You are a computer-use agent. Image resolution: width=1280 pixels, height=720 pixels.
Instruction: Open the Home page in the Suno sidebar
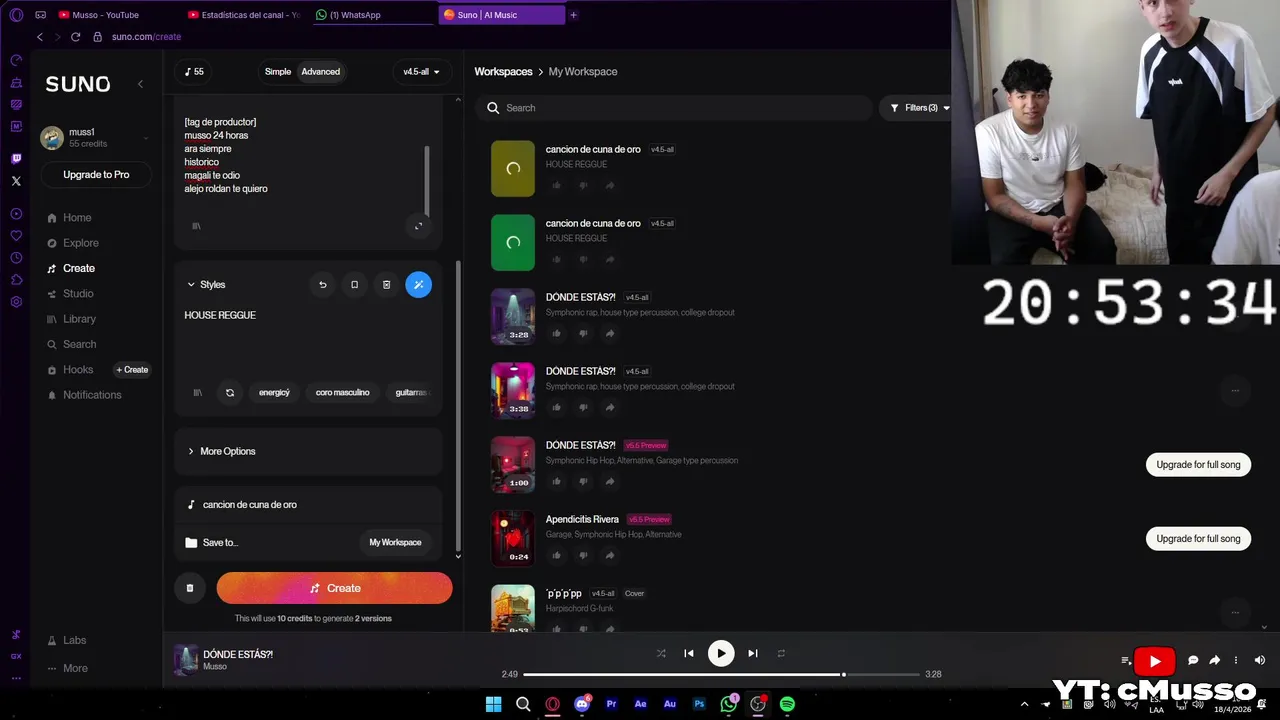(x=77, y=218)
